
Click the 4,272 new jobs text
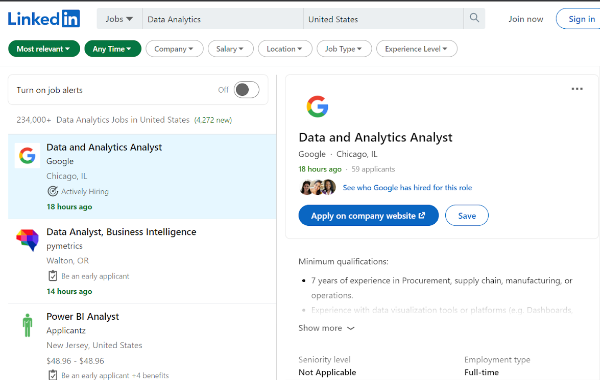click(213, 120)
